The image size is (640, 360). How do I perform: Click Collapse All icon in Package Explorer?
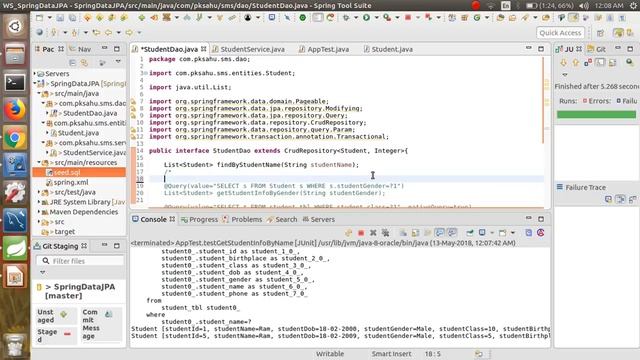coord(72,62)
